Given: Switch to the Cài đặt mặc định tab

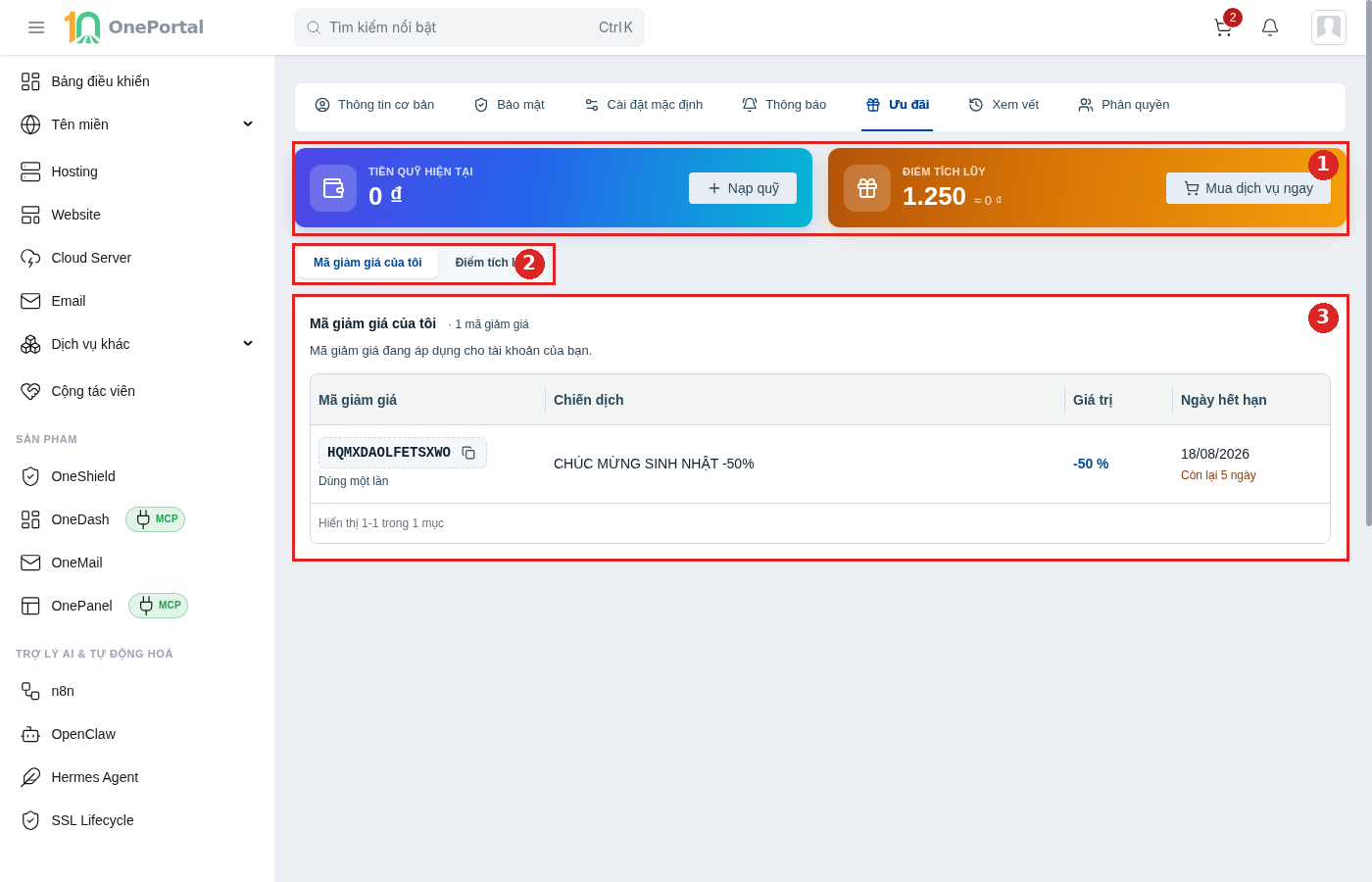Looking at the screenshot, I should pos(644,105).
